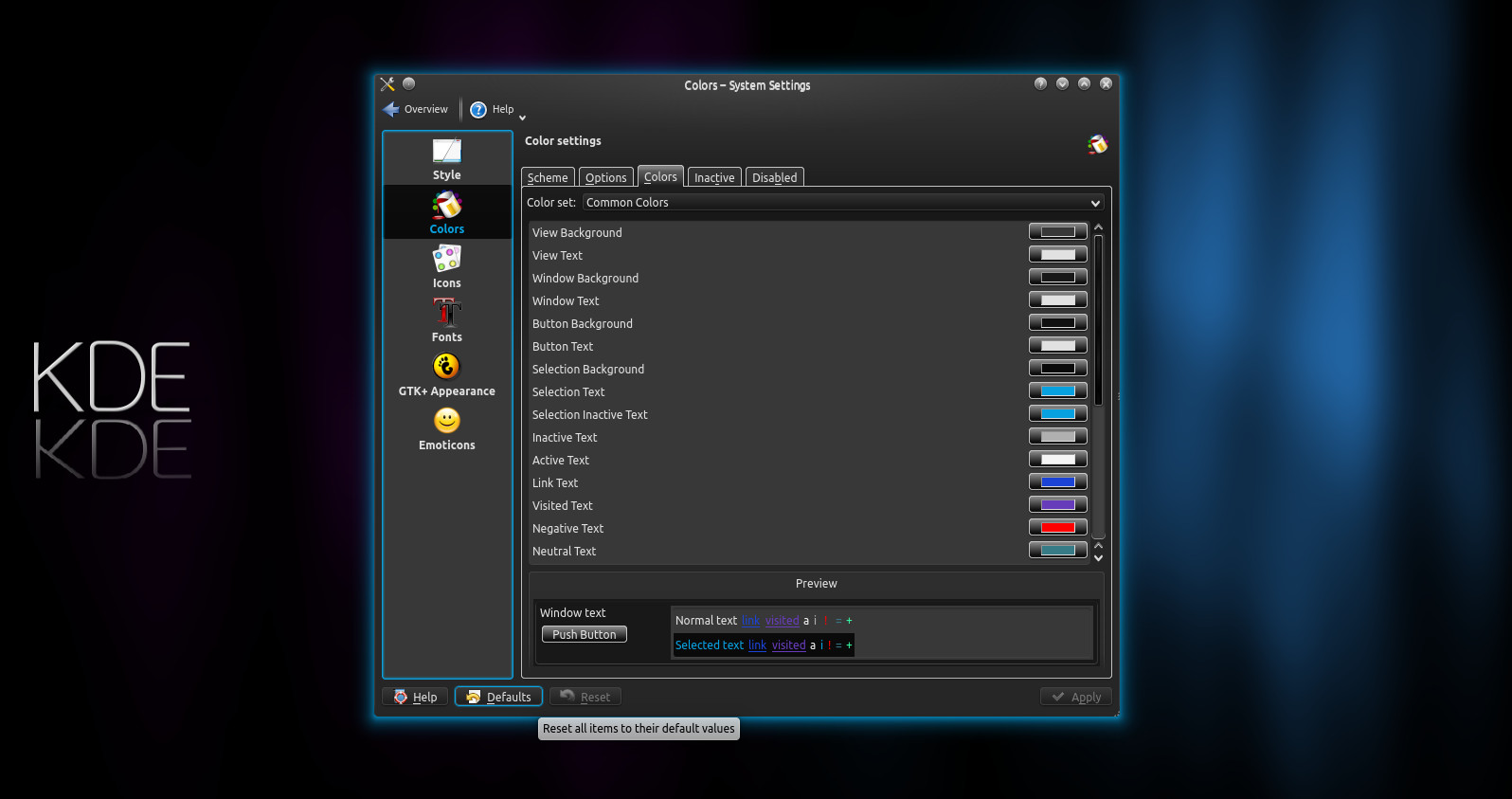Viewport: 1512px width, 799px height.
Task: Click the 'View Background' label
Action: click(x=577, y=232)
